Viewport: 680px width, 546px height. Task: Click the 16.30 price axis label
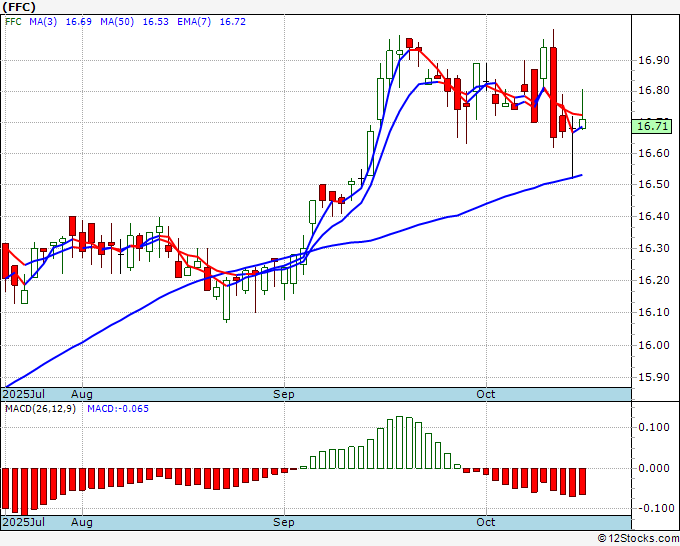pos(654,248)
